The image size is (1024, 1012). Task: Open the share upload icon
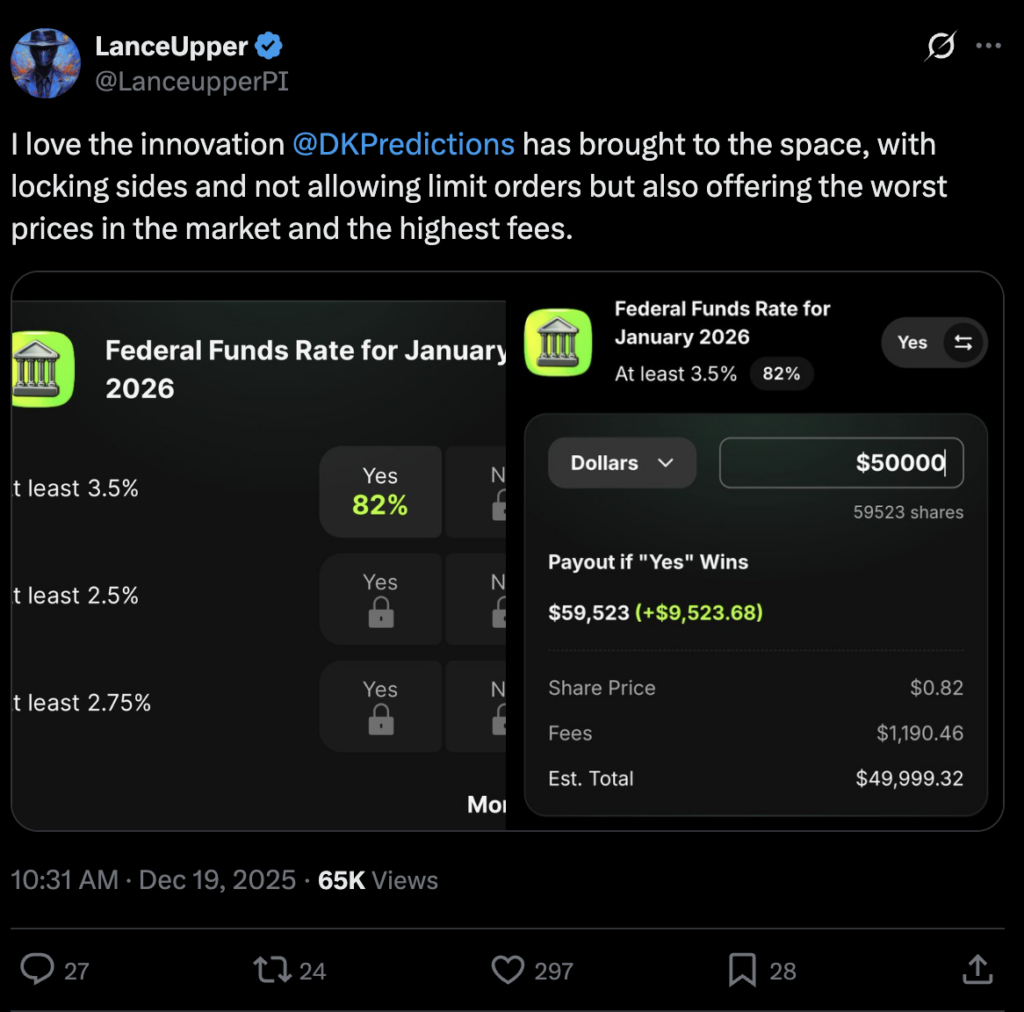pos(977,968)
